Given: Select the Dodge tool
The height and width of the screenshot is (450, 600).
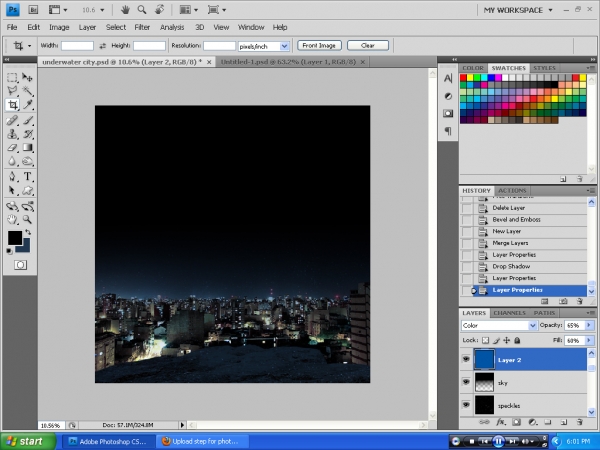Looking at the screenshot, I should click(27, 161).
